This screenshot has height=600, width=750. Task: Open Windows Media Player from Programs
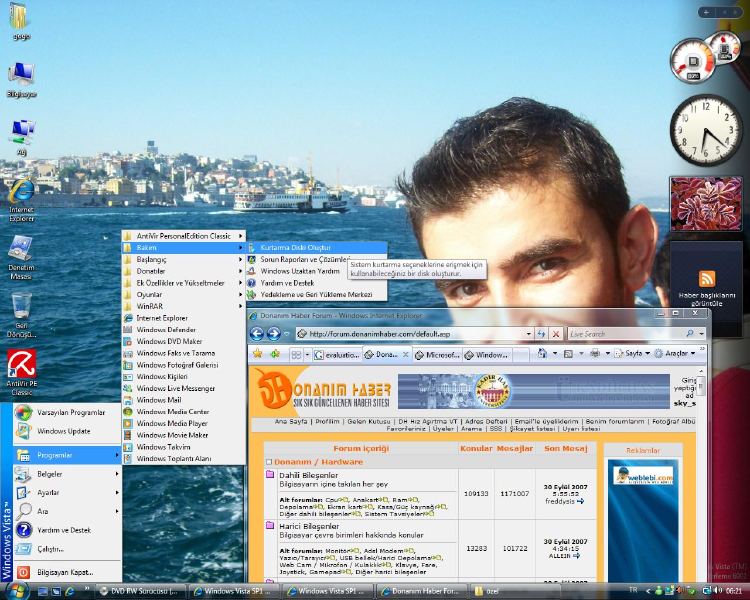coord(184,423)
